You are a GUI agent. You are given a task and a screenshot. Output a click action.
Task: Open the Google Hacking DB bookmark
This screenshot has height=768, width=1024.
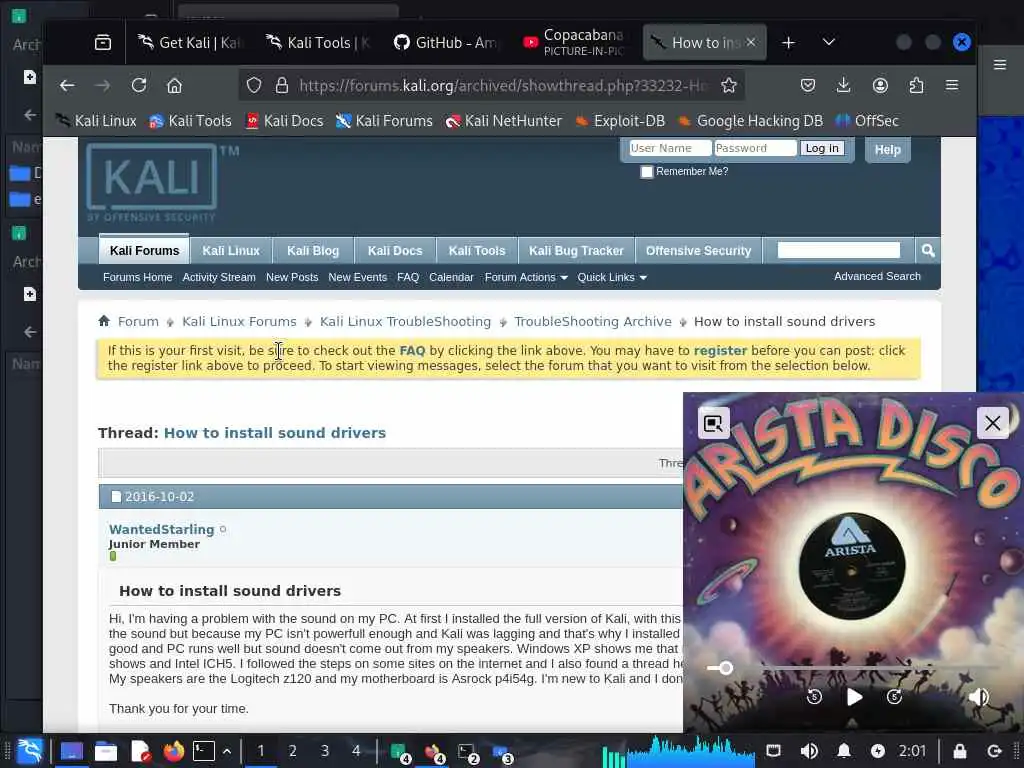click(750, 121)
